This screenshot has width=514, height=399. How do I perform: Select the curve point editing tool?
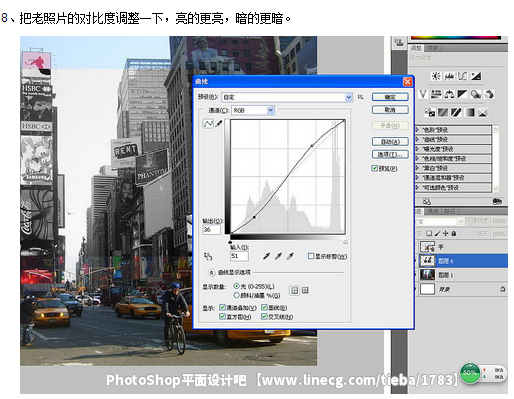click(208, 124)
